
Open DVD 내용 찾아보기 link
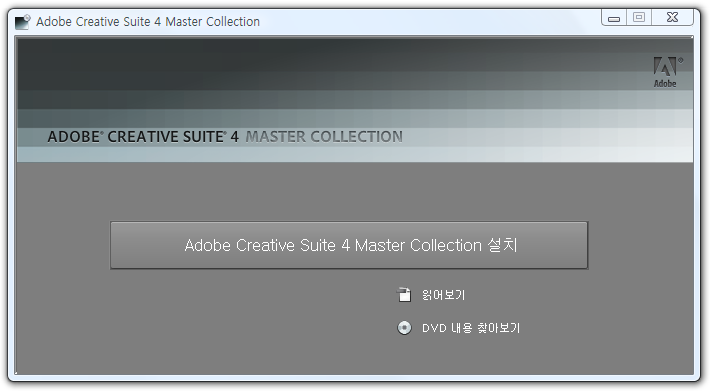tap(471, 328)
